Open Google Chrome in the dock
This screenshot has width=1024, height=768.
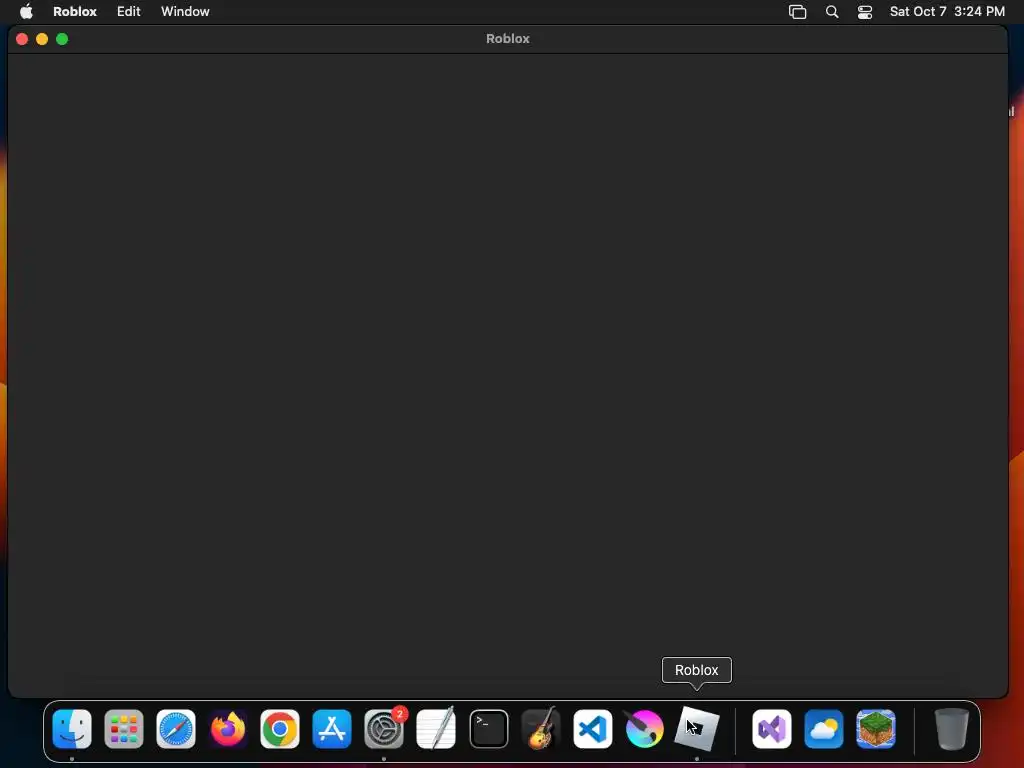point(280,729)
